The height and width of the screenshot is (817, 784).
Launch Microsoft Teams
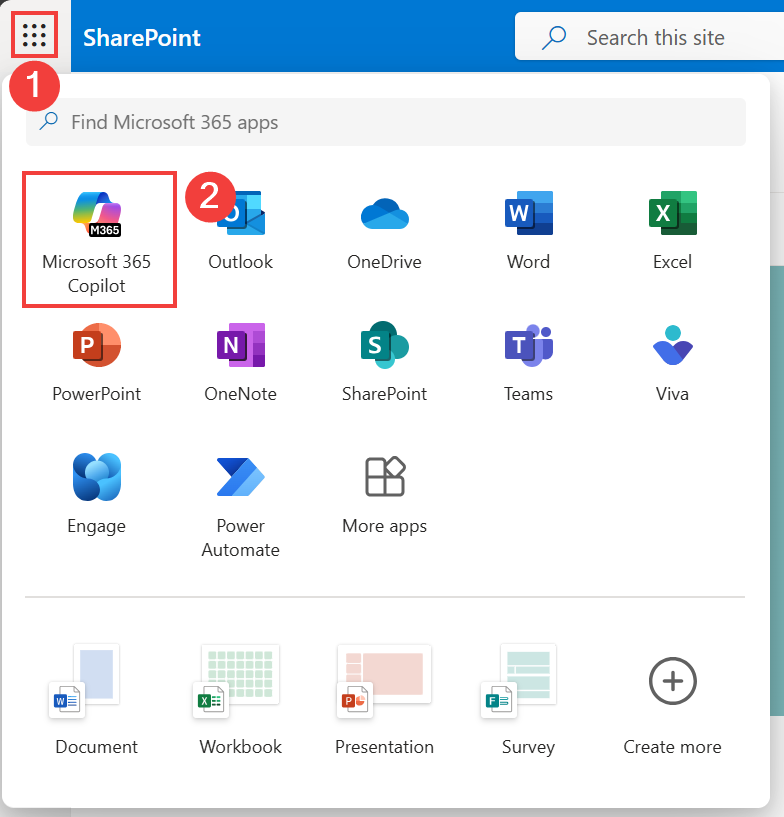point(528,362)
